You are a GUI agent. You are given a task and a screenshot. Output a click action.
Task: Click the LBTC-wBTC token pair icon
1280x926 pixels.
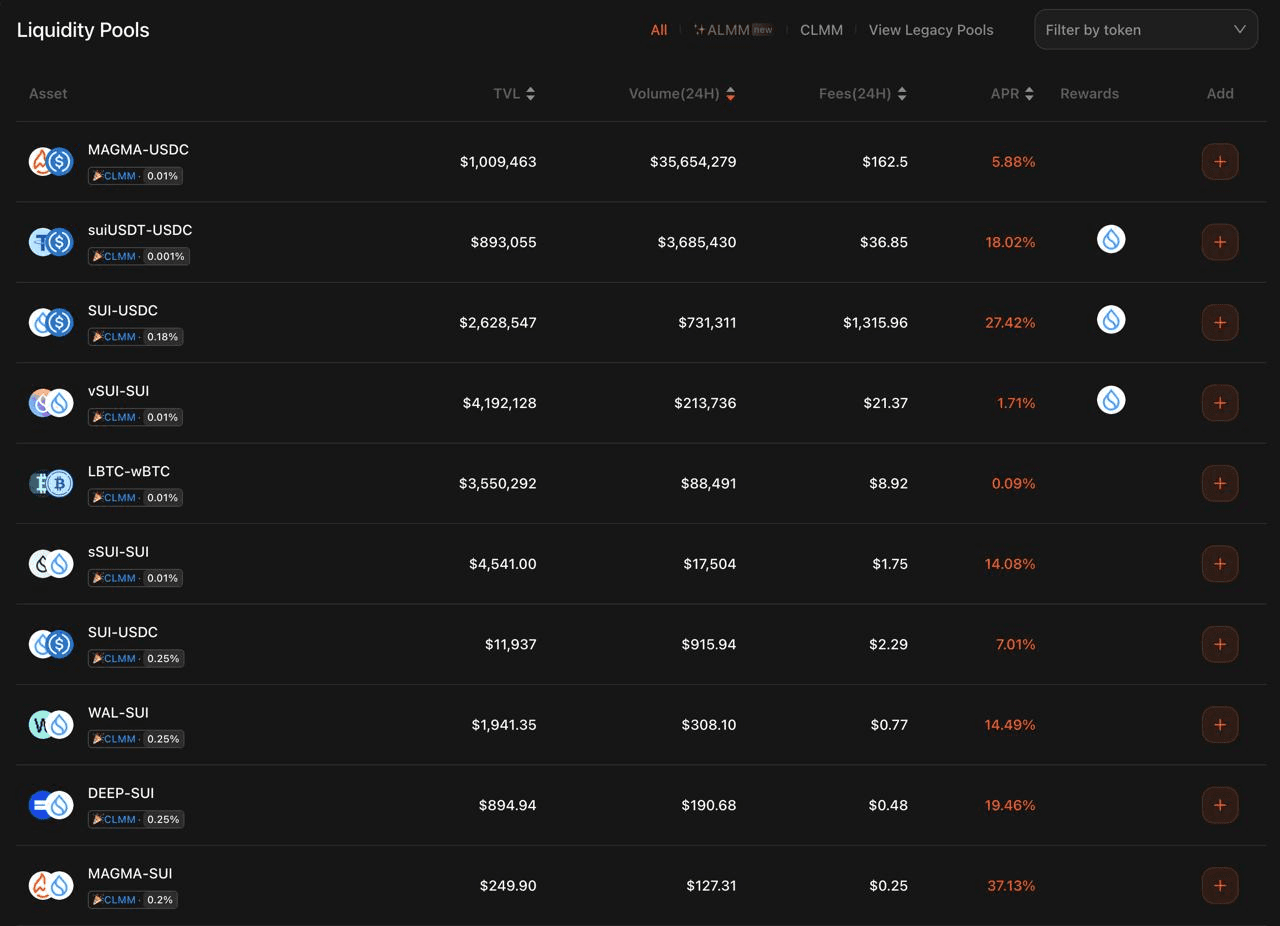pyautogui.click(x=51, y=484)
